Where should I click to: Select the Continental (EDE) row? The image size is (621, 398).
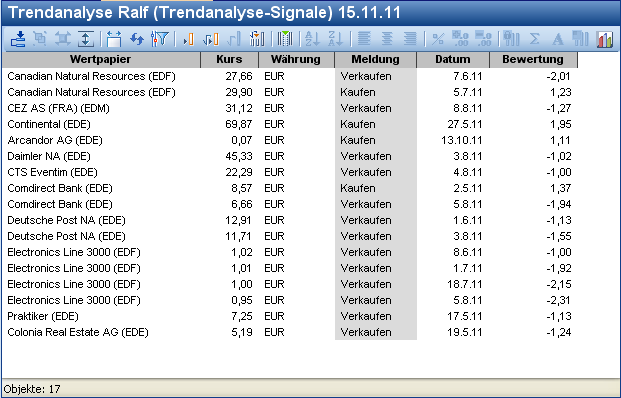click(290, 124)
